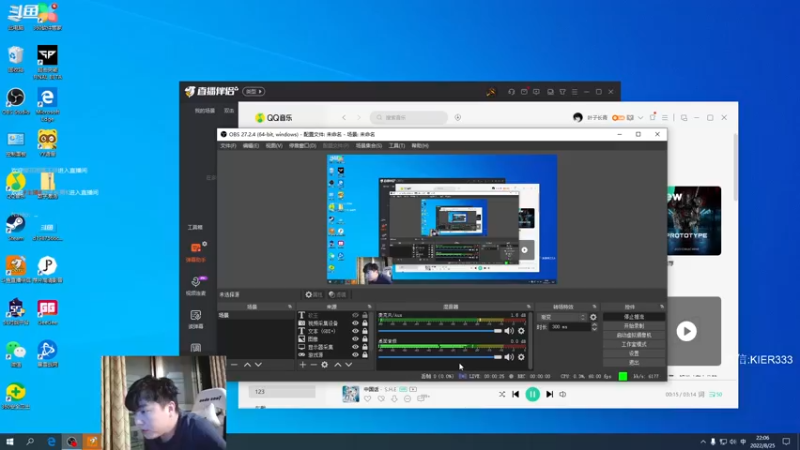Open Windows Start menu

point(10,442)
